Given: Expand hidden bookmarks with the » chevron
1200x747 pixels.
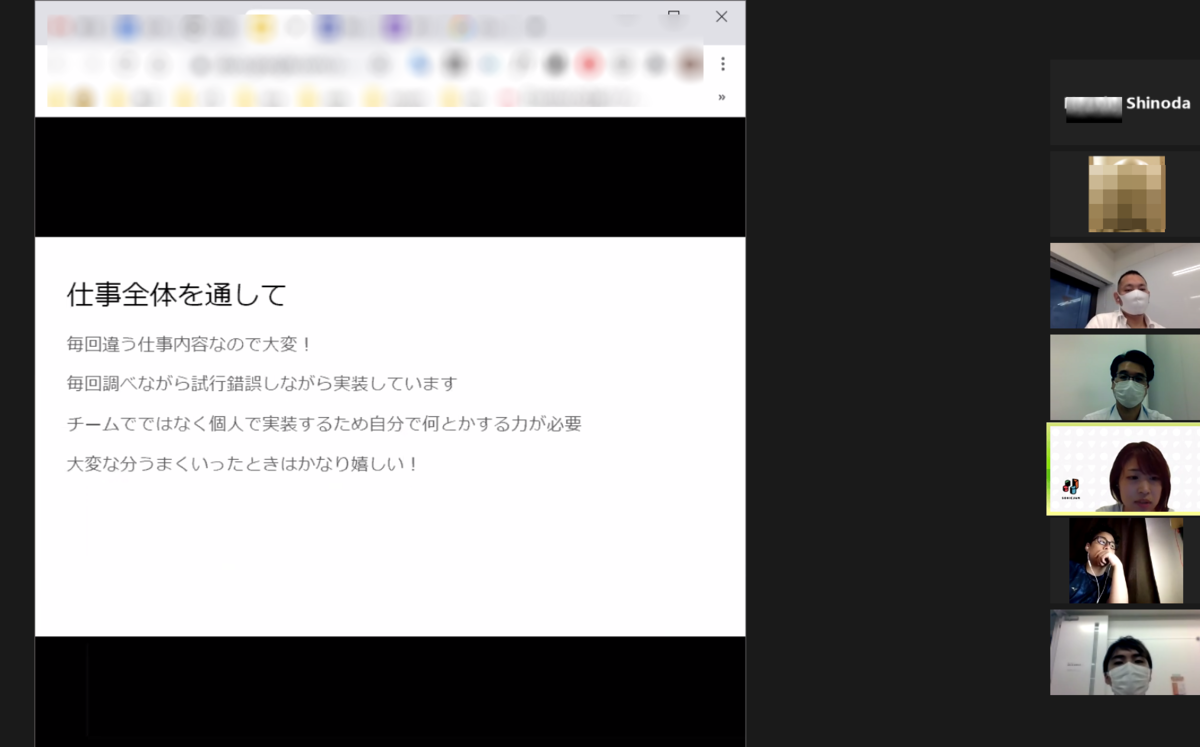Looking at the screenshot, I should pos(721,97).
